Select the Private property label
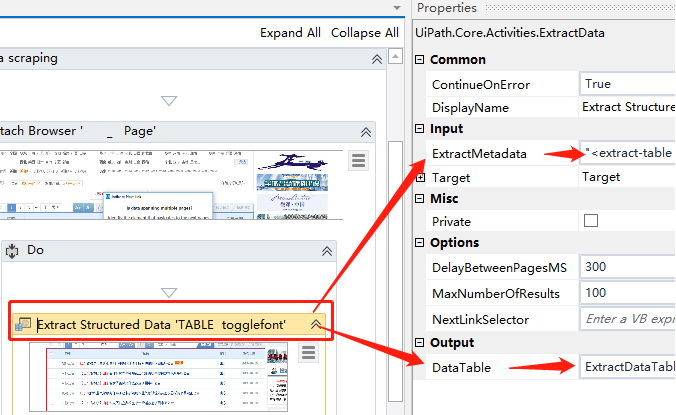676x415 pixels. [x=451, y=222]
